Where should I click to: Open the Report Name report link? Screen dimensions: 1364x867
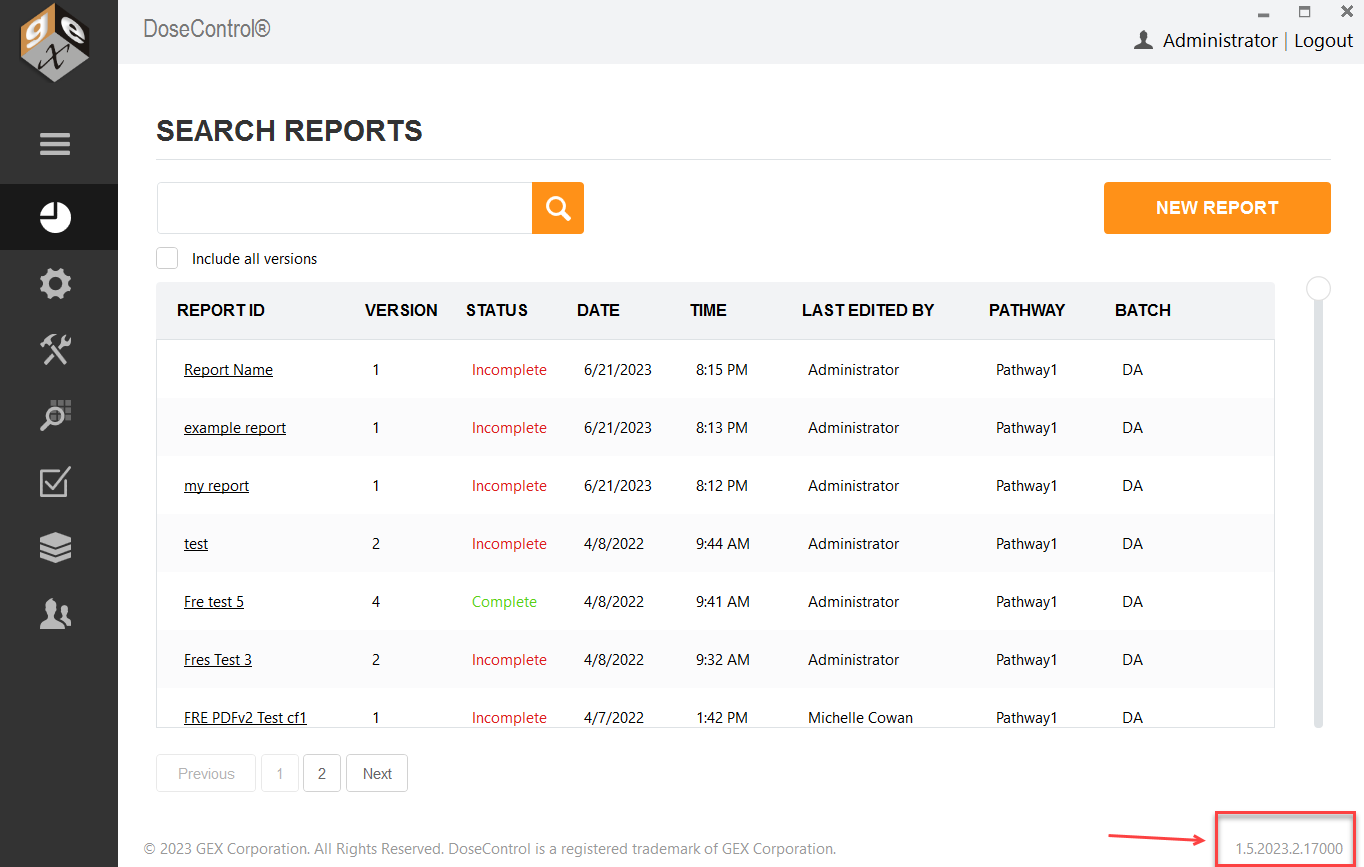tap(228, 370)
